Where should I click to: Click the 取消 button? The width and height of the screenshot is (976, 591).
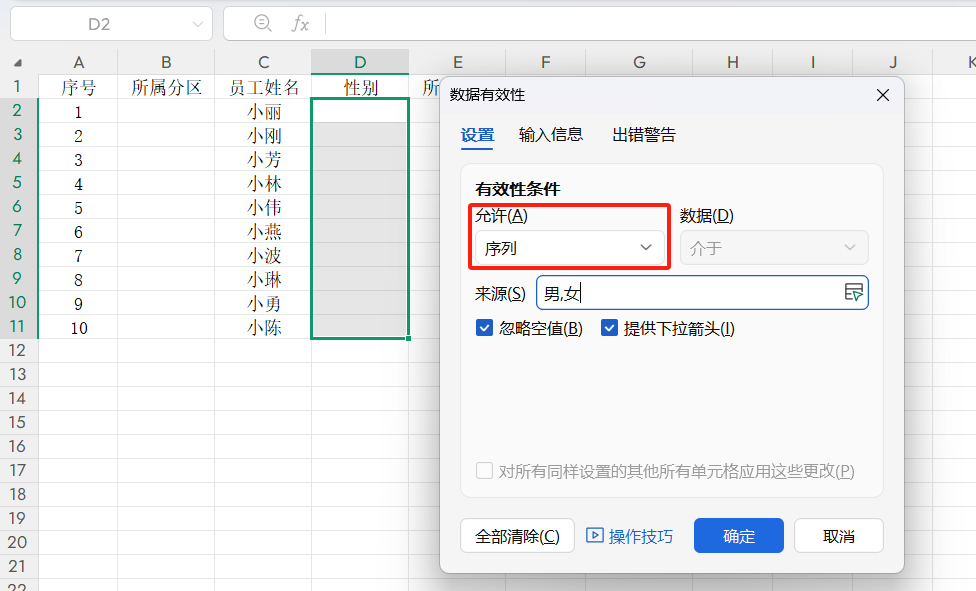(837, 535)
